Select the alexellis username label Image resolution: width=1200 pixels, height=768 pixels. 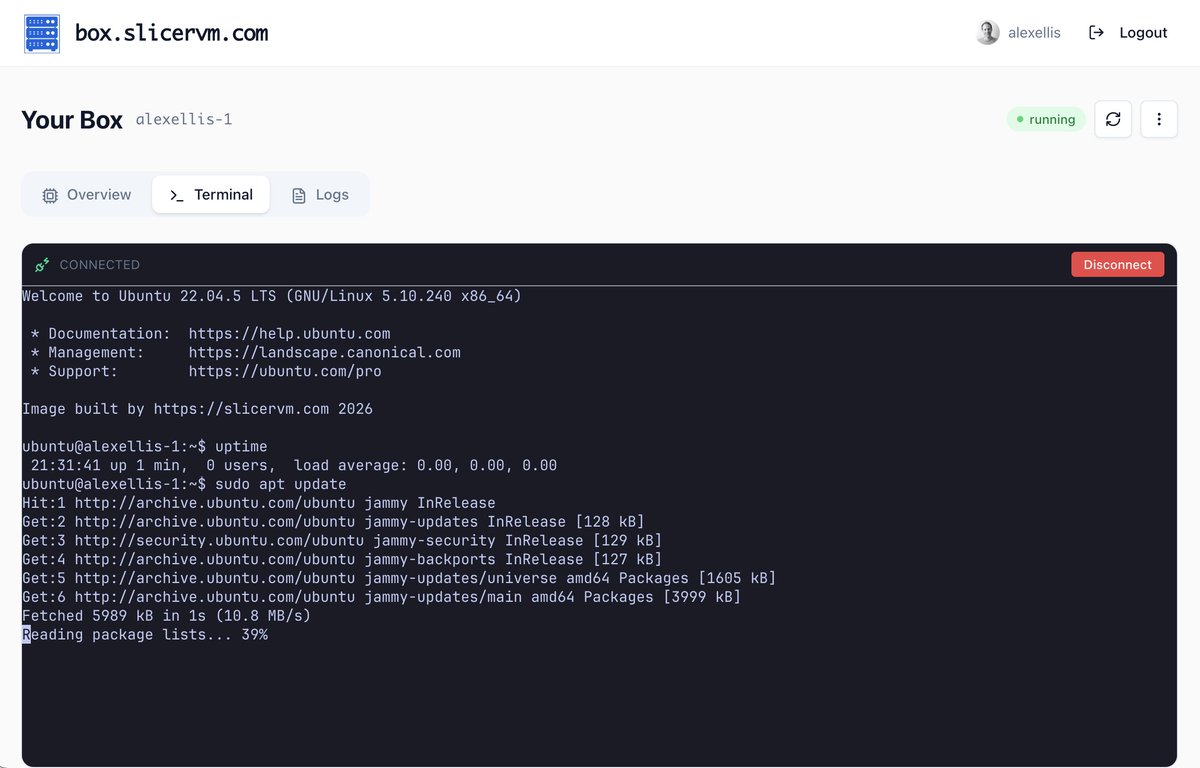pos(1034,33)
